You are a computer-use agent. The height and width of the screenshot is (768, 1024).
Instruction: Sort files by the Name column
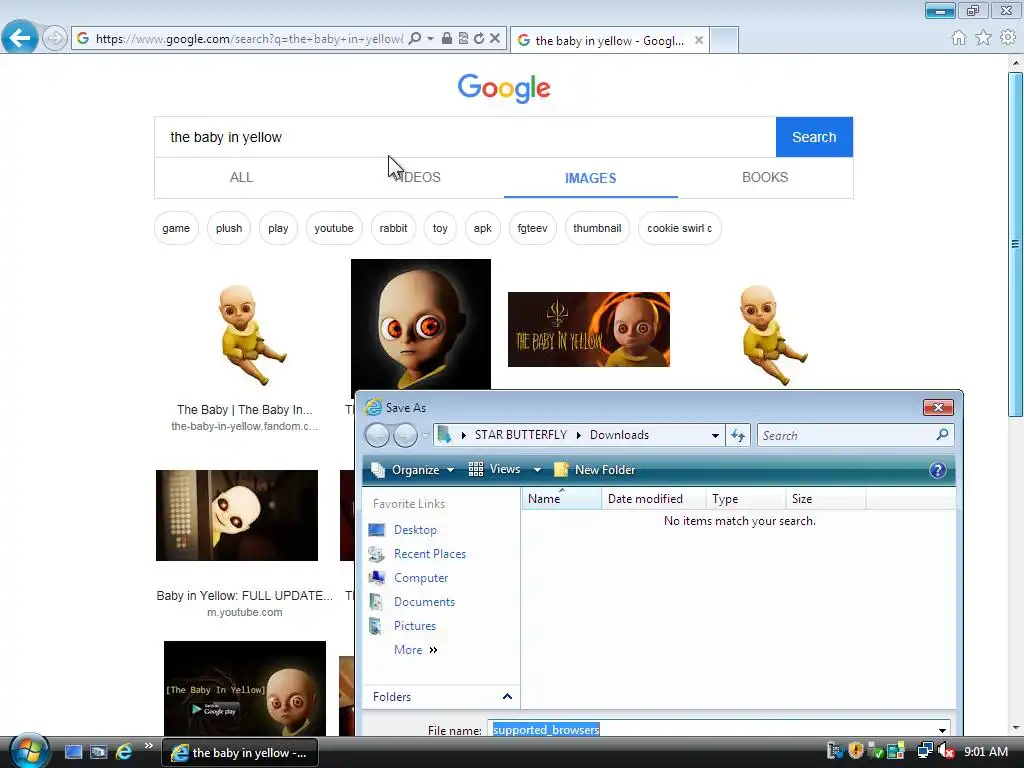[x=561, y=499]
